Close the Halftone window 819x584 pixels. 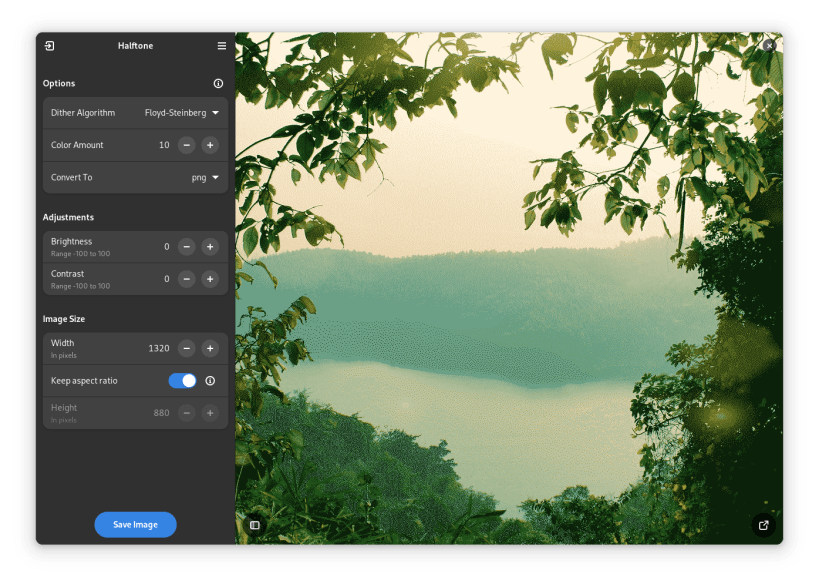pyautogui.click(x=769, y=46)
